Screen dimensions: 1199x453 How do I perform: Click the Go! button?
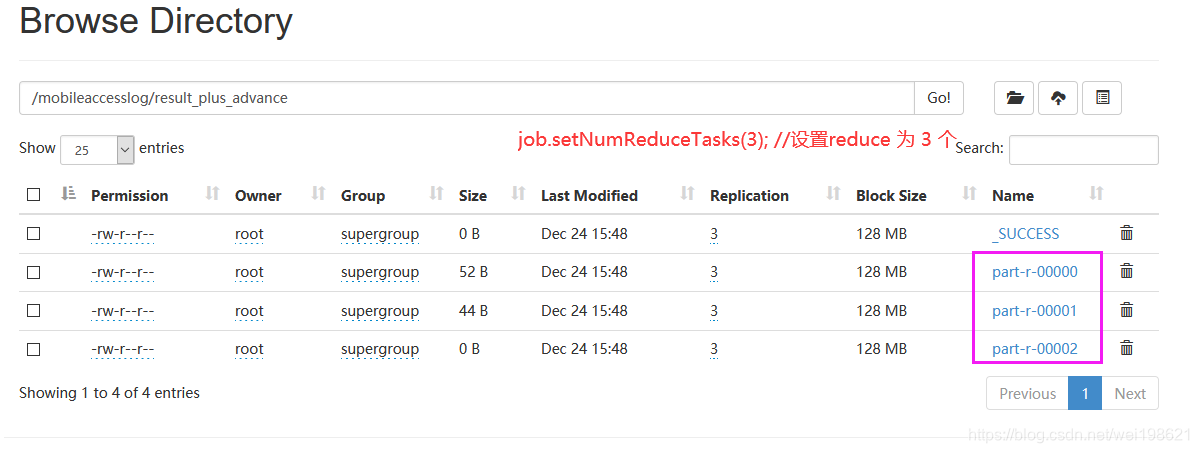[x=939, y=98]
